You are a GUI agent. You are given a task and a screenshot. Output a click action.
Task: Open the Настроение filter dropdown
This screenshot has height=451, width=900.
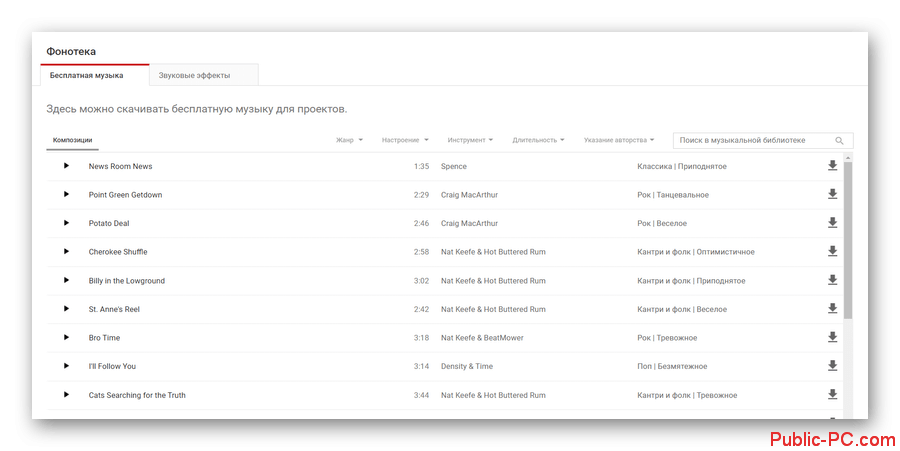(x=405, y=140)
